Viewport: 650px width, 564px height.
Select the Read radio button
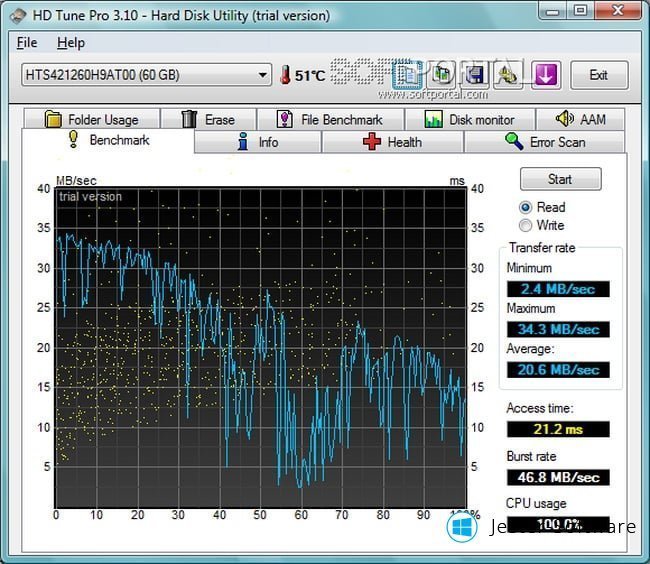(525, 207)
